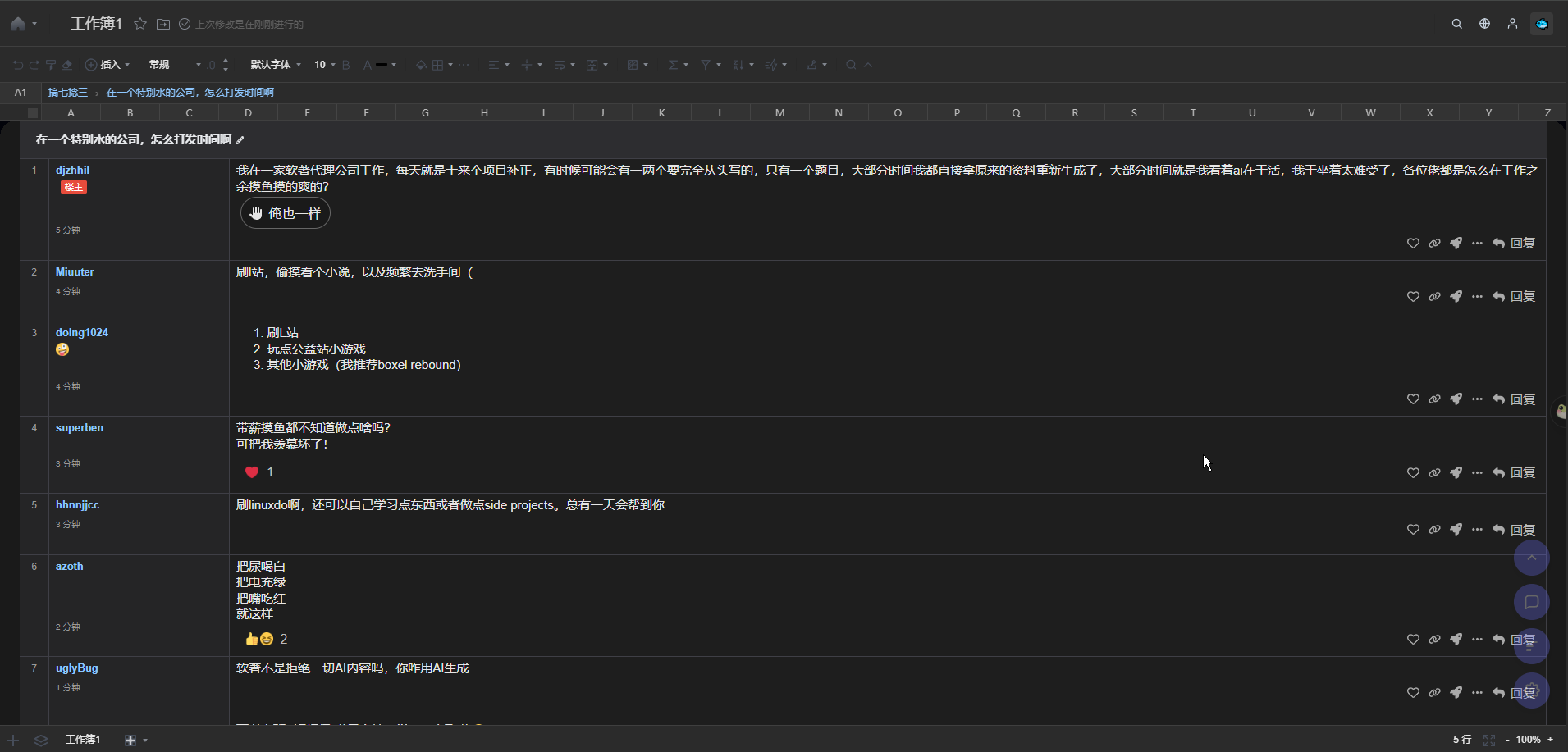Like doing1024's post with the heart icon
This screenshot has height=752, width=1568.
click(x=1413, y=399)
